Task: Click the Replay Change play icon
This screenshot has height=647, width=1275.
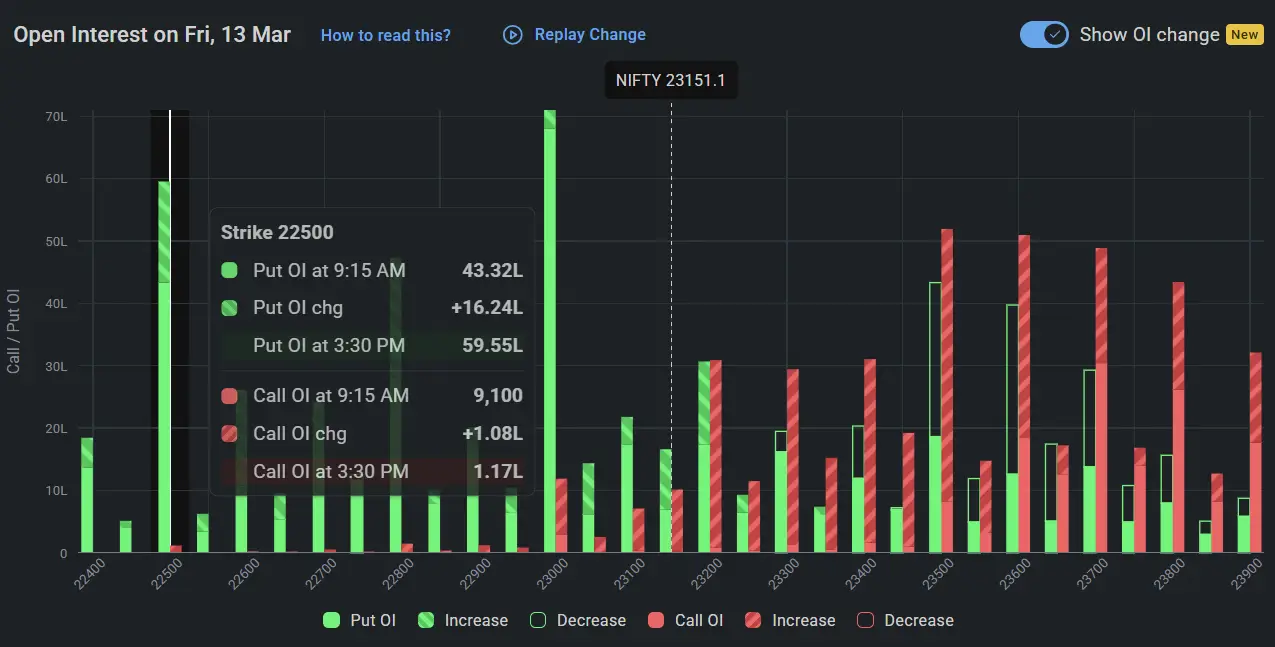Action: coord(512,34)
